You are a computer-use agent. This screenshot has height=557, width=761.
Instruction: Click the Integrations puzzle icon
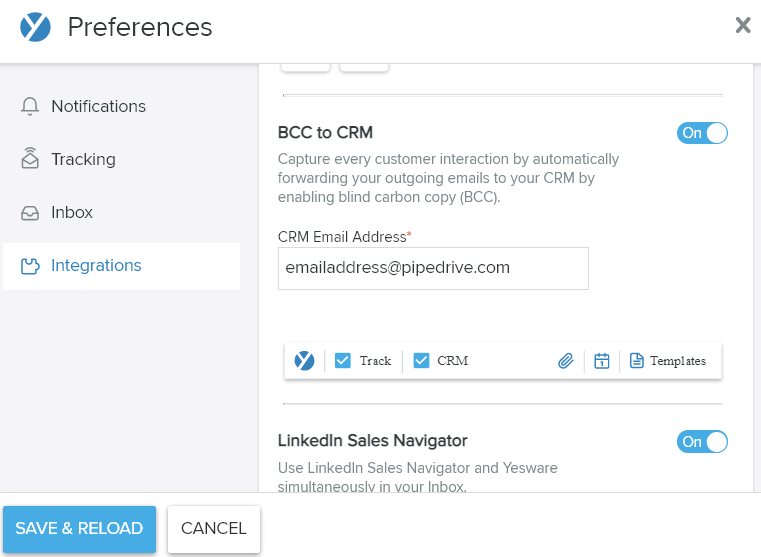30,266
